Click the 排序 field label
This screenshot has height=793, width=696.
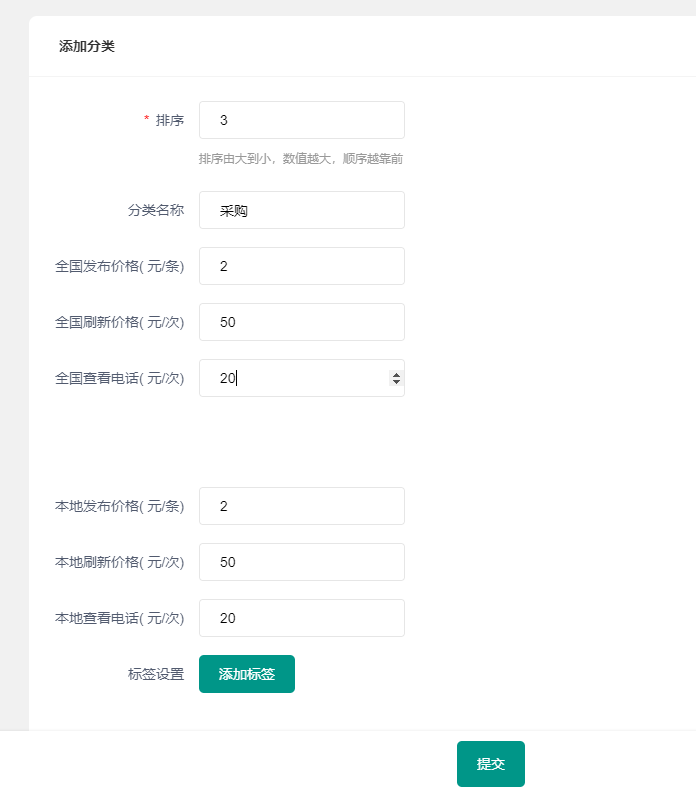coord(170,120)
